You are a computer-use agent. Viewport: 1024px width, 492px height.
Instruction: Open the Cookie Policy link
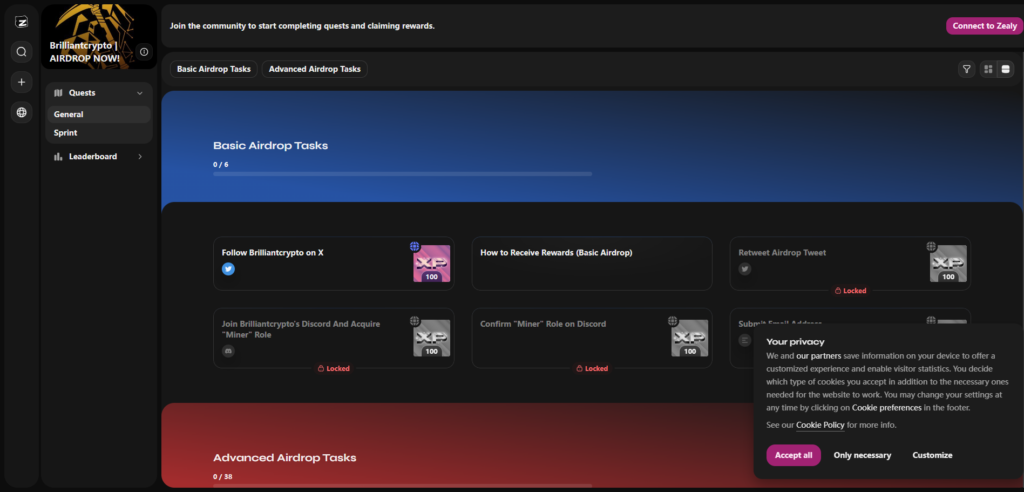click(820, 425)
